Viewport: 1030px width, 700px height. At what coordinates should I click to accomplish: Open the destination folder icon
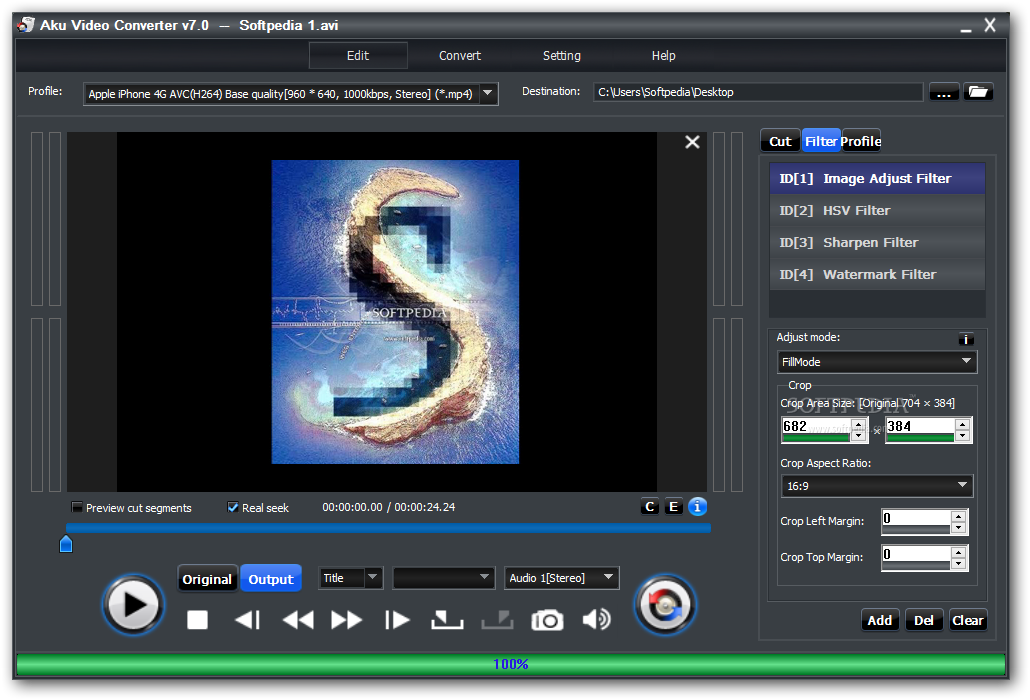(978, 92)
